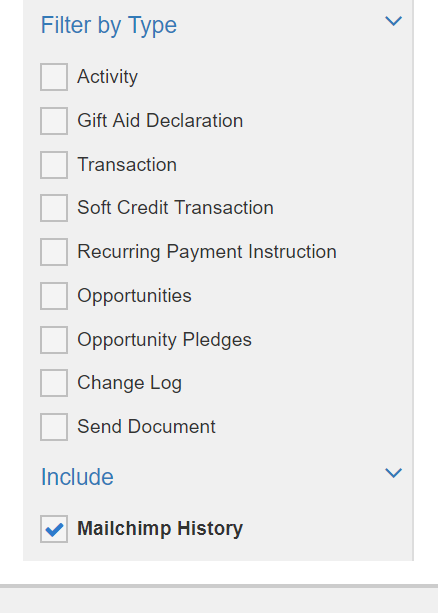Check the Change Log checkbox
The image size is (438, 613).
pyautogui.click(x=54, y=383)
